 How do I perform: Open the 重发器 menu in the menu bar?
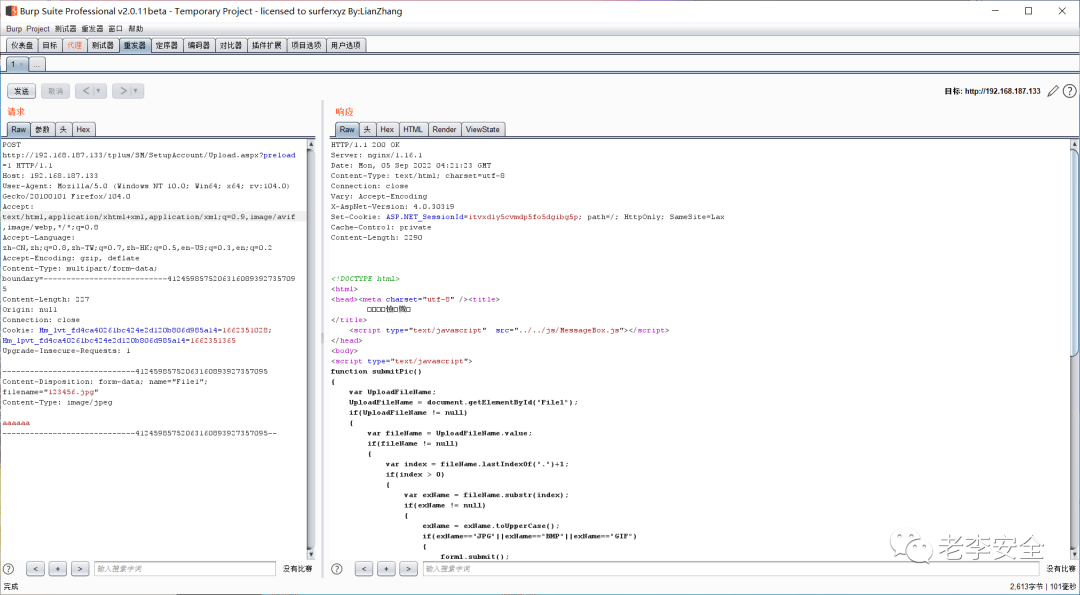pos(92,29)
